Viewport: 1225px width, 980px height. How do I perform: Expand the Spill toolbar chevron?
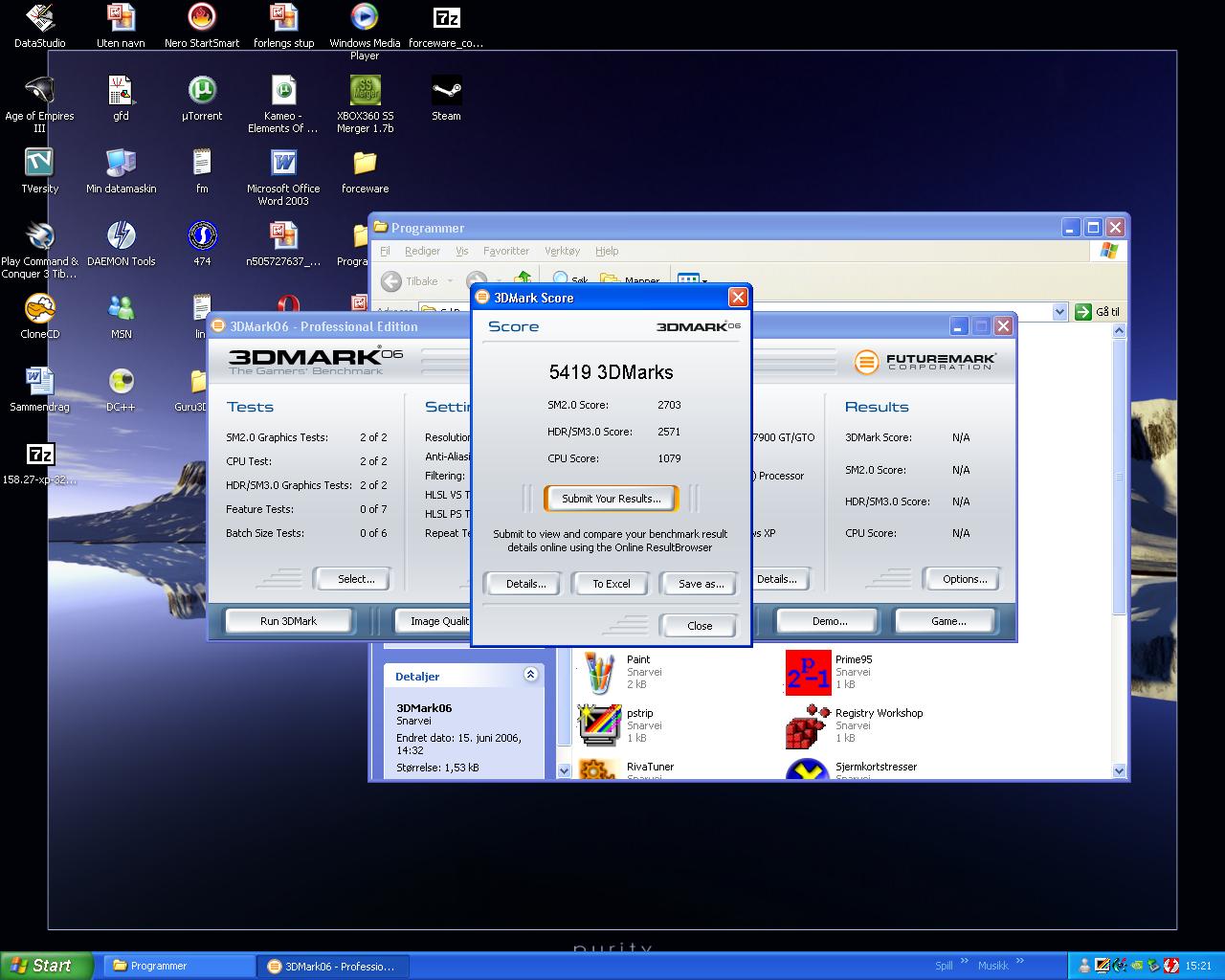click(965, 962)
